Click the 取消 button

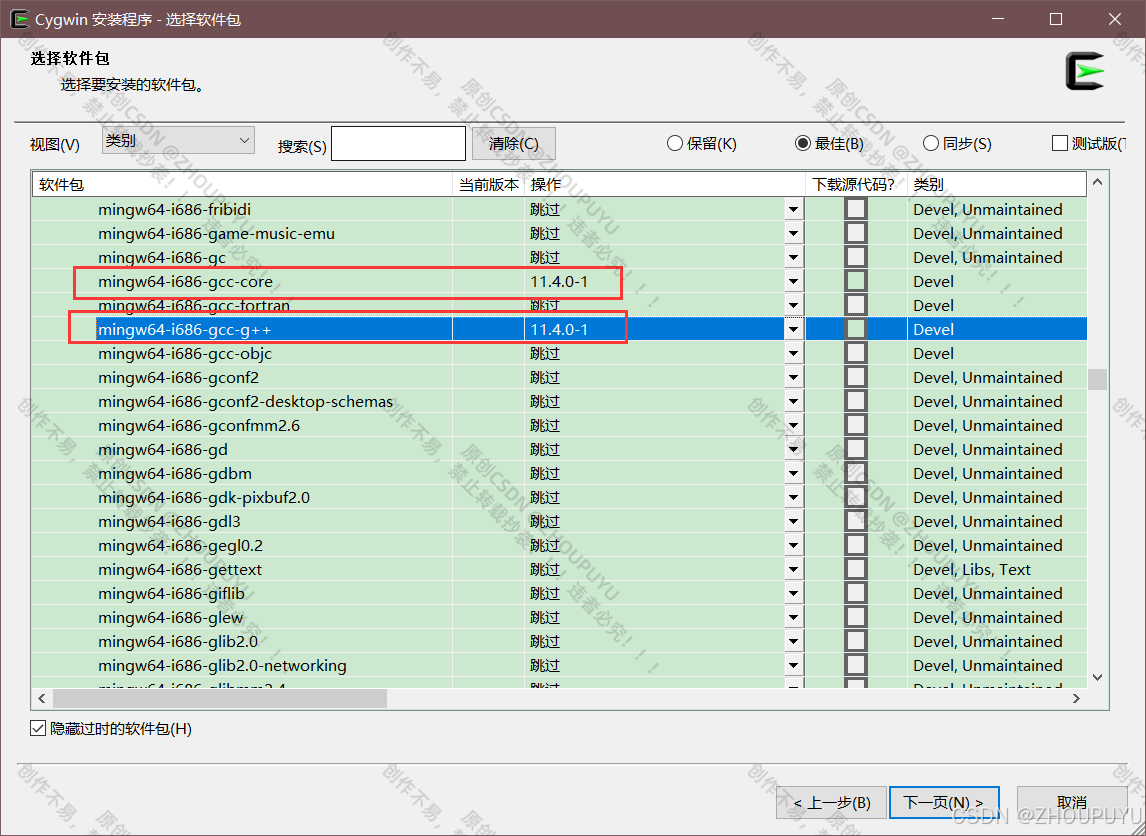coord(1071,803)
